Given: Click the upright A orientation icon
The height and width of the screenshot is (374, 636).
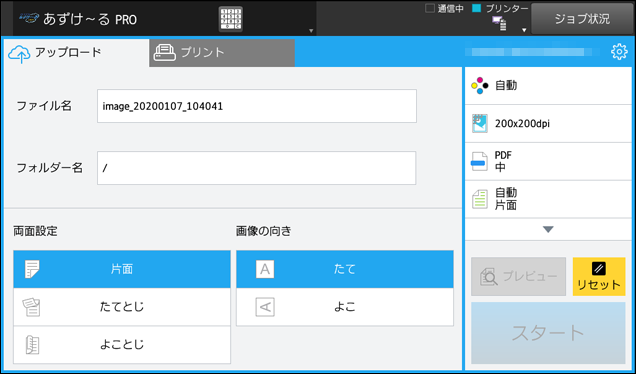Looking at the screenshot, I should point(265,269).
